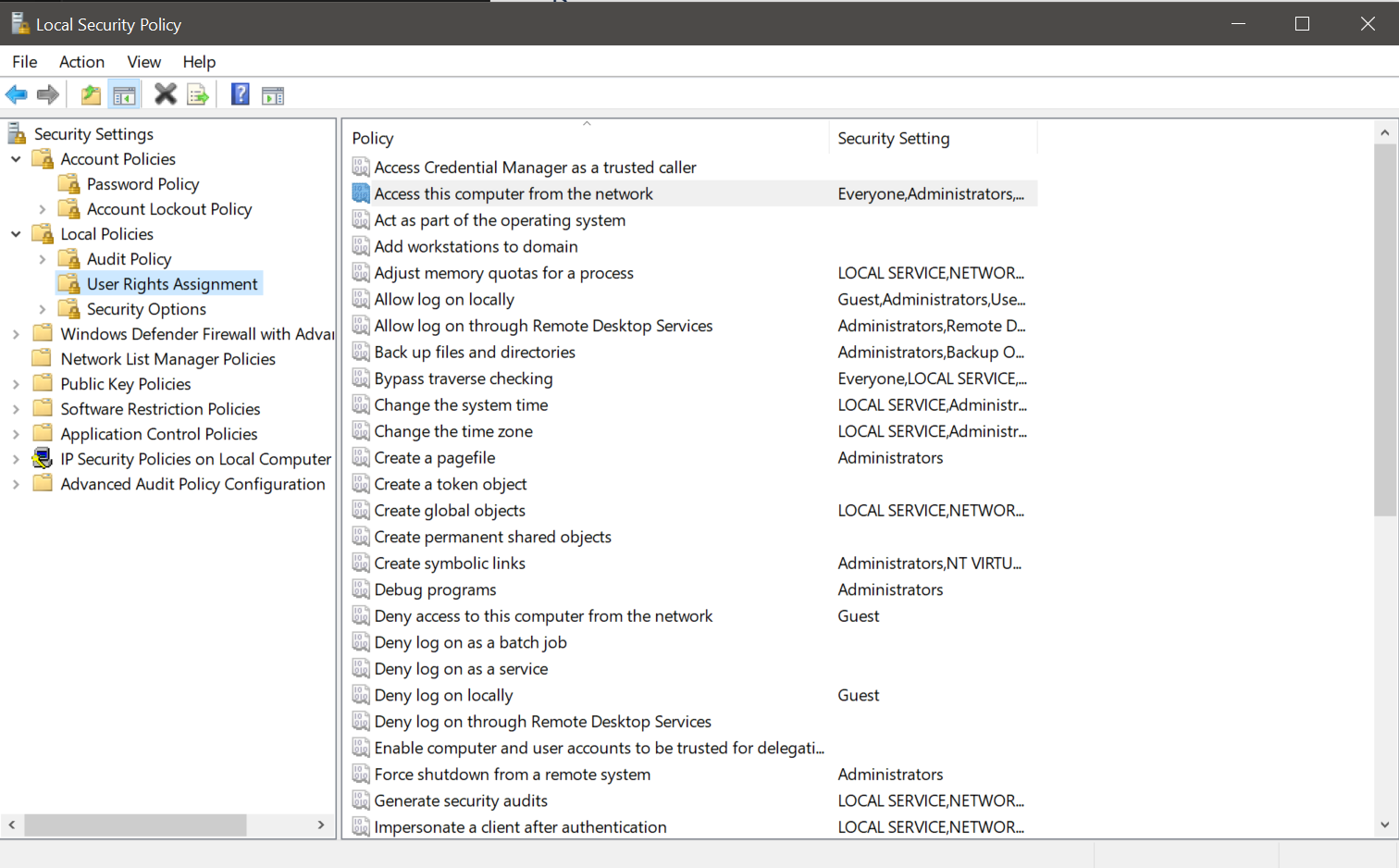Select Password Policy in the tree
This screenshot has width=1399, height=868.
coord(142,184)
